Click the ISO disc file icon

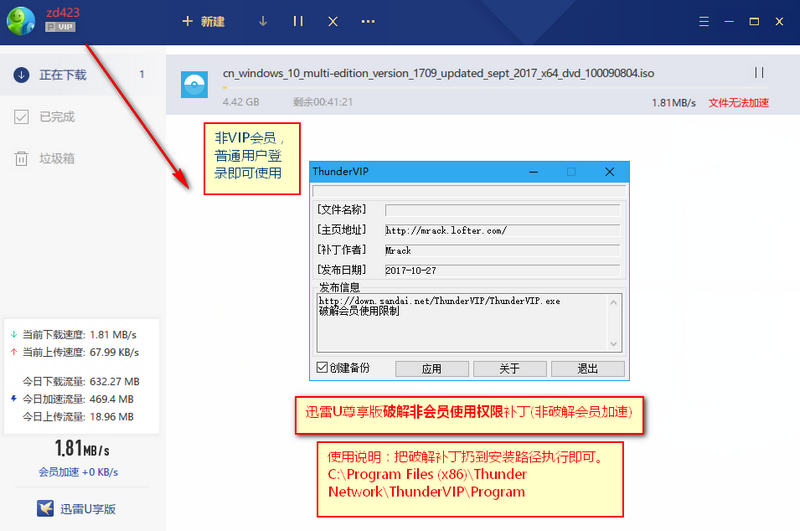click(x=194, y=85)
